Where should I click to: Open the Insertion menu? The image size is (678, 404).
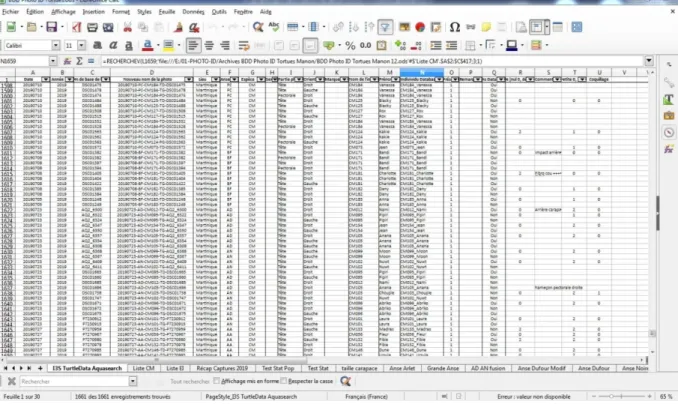[93, 12]
